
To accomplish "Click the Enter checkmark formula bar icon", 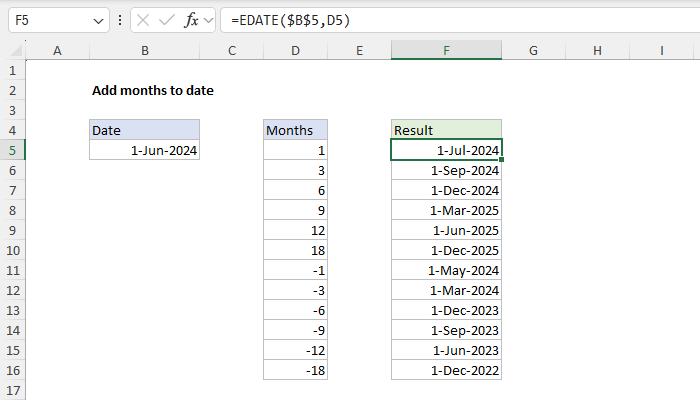I will [x=167, y=20].
